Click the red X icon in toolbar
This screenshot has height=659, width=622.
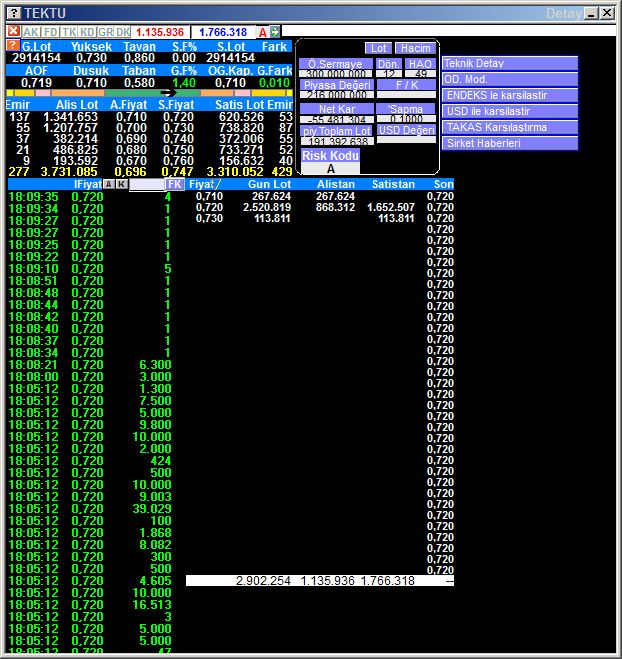[13, 32]
